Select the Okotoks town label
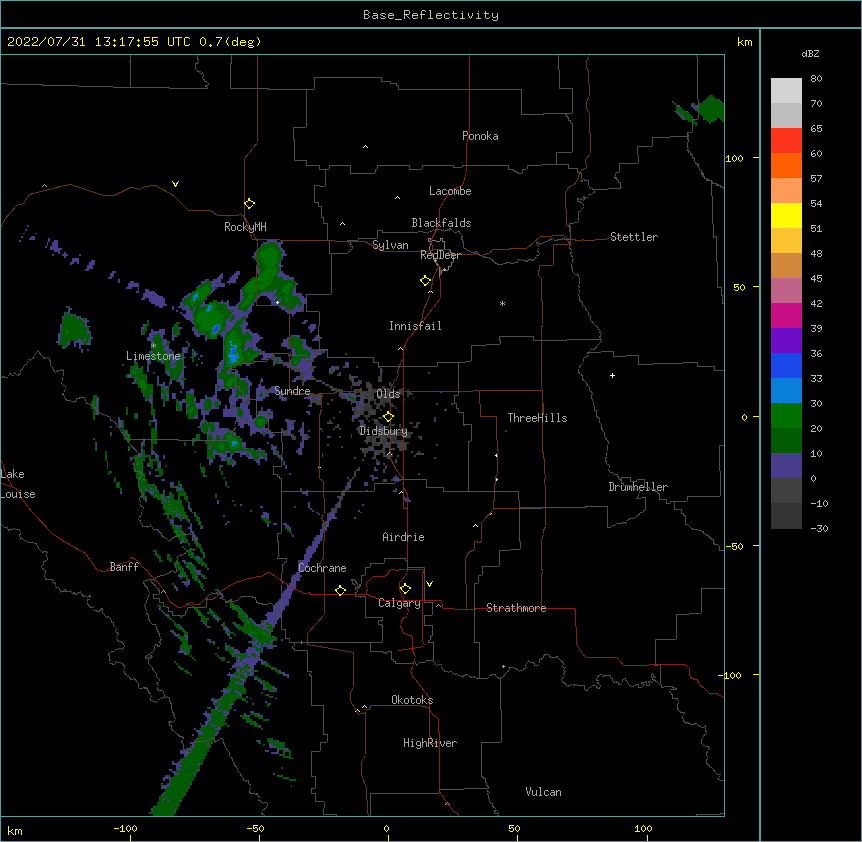The height and width of the screenshot is (842, 862). [x=412, y=700]
